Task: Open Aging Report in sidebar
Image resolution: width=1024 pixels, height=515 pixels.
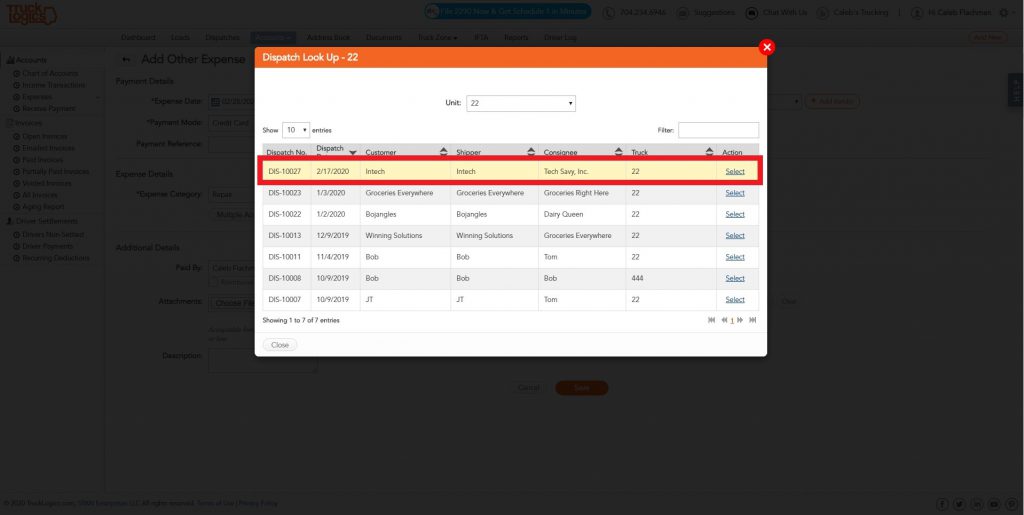Action: click(43, 207)
